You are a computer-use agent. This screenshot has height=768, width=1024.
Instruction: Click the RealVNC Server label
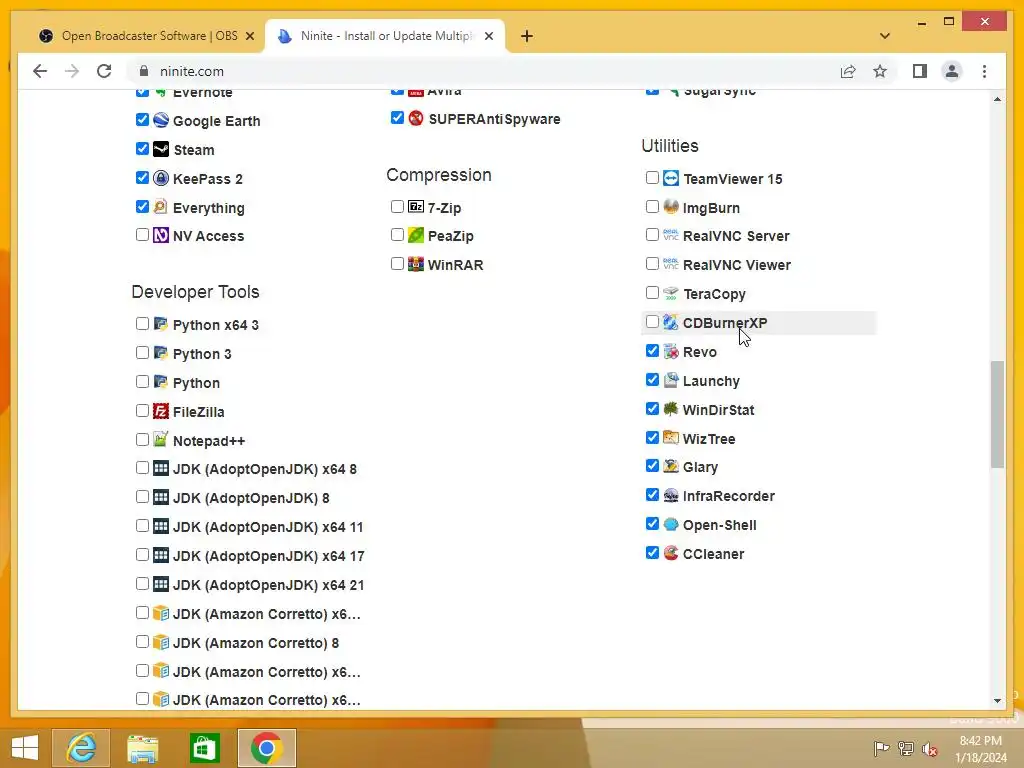736,236
